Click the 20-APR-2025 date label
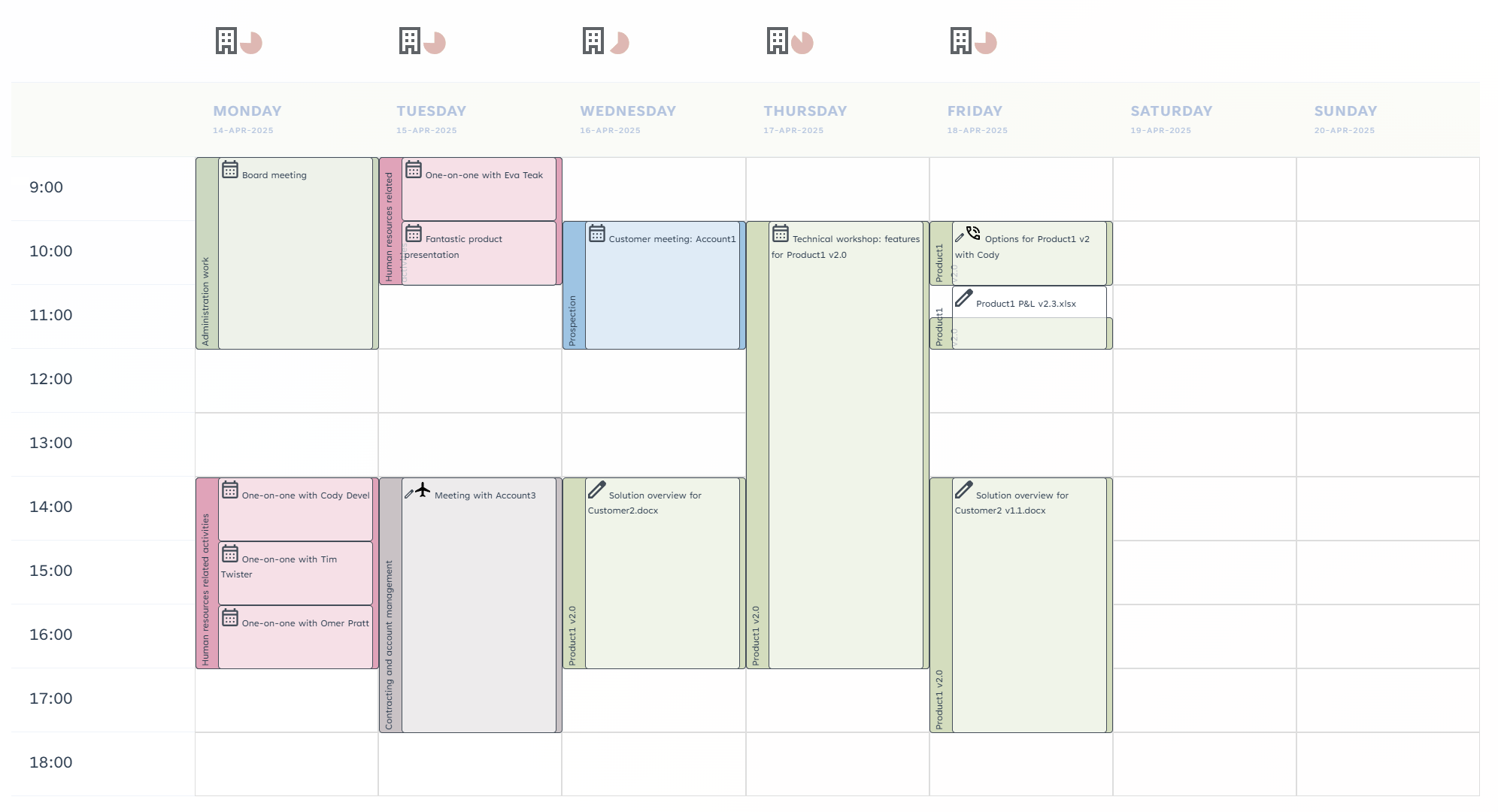Screen dimensions: 1498x812 1345,131
